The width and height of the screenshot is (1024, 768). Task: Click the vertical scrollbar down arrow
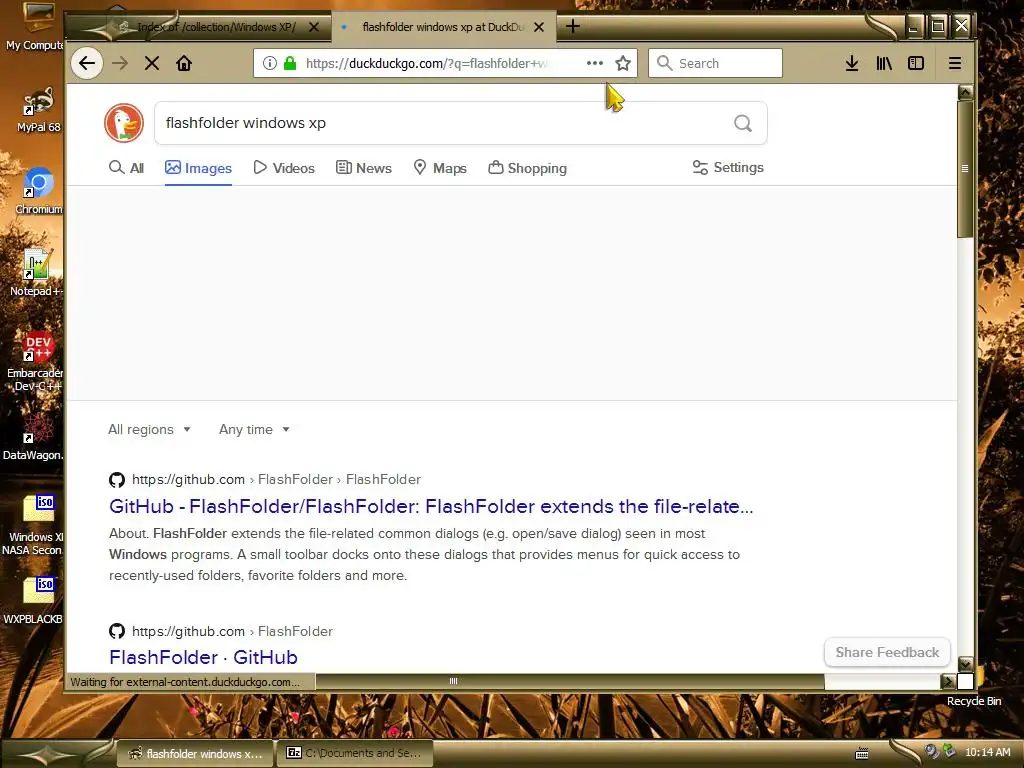[965, 664]
